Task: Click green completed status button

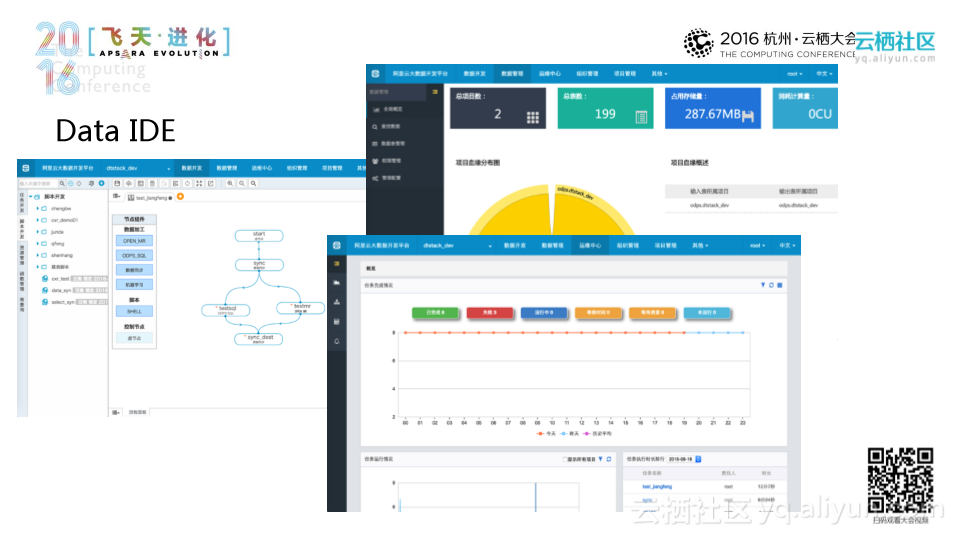Action: pos(435,312)
